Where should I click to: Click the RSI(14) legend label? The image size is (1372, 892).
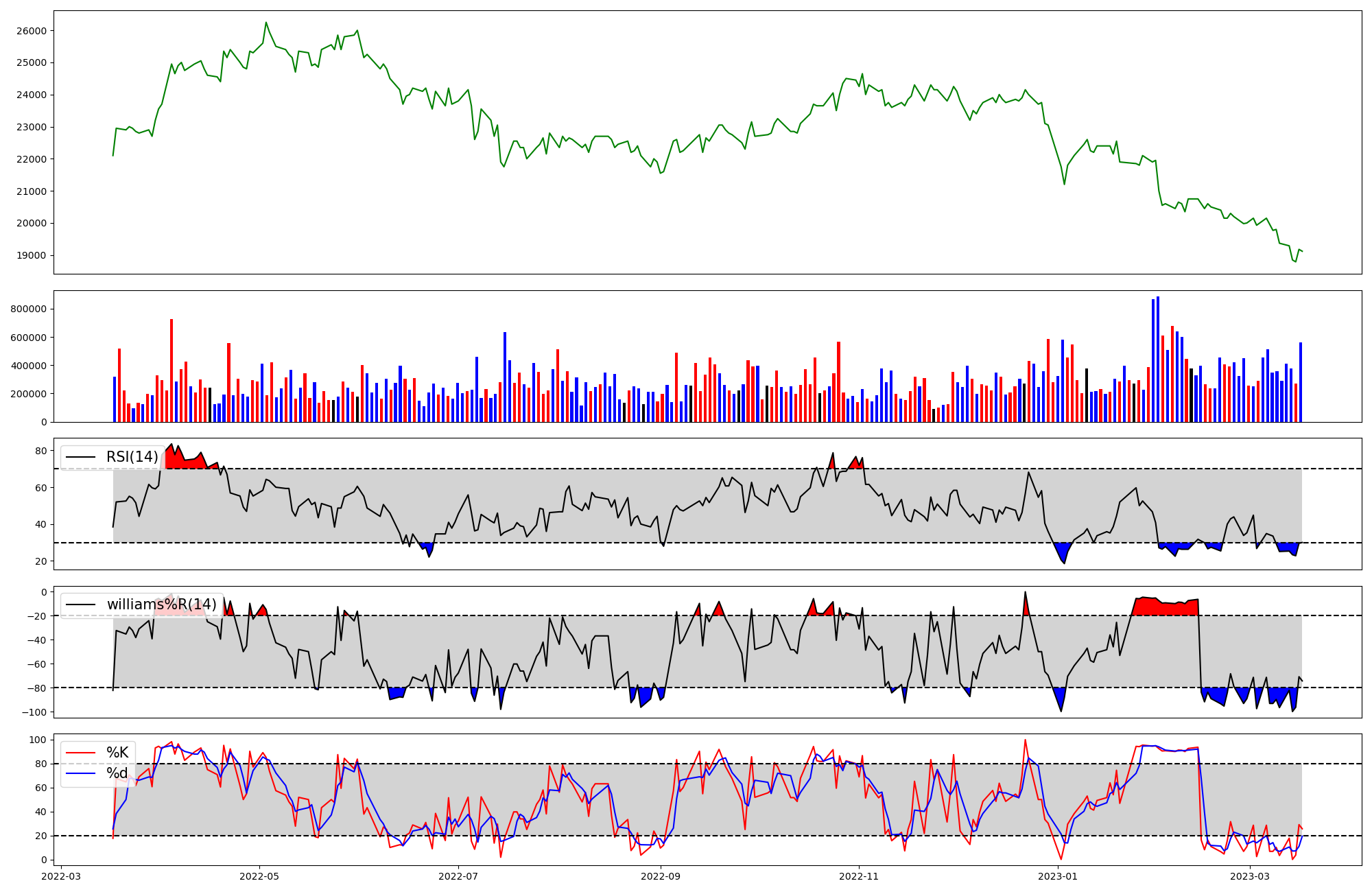(x=132, y=457)
